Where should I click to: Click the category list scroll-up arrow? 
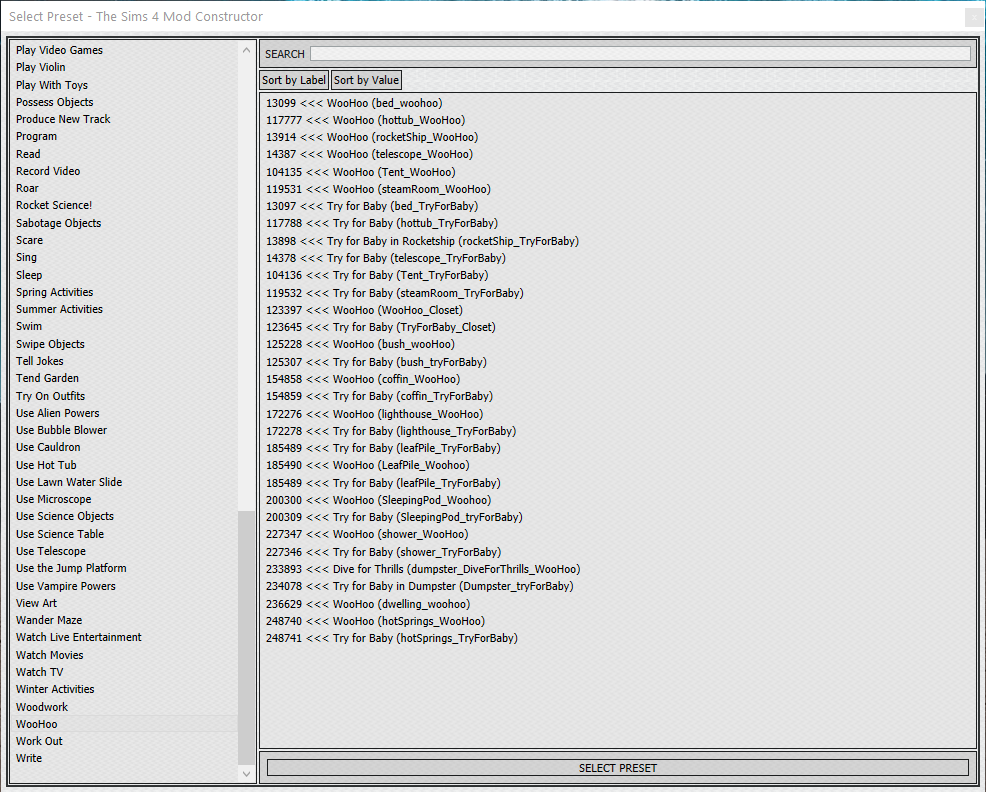pyautogui.click(x=246, y=50)
